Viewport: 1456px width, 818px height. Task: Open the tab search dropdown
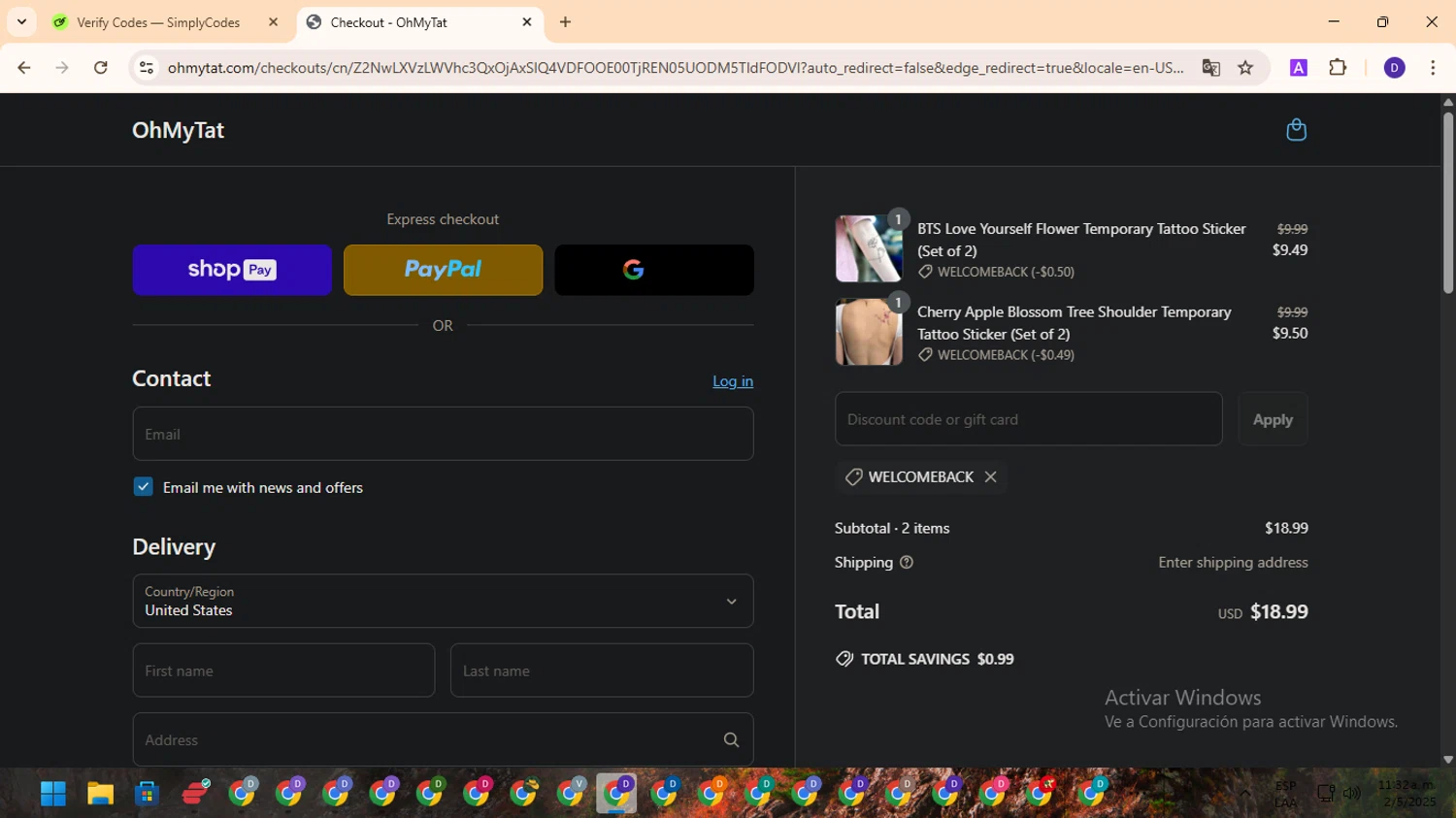point(21,22)
